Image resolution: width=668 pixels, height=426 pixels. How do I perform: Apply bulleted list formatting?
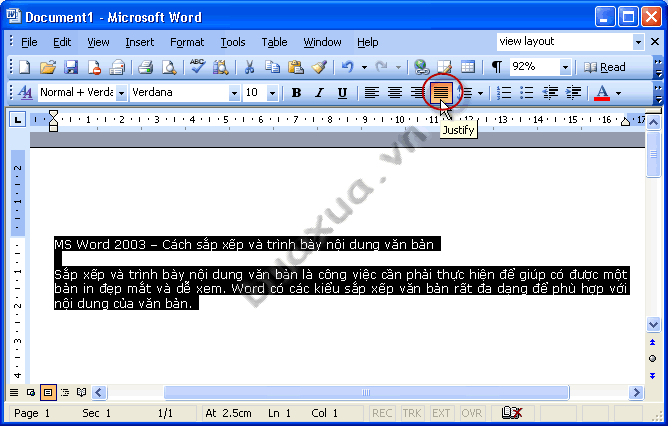527,92
